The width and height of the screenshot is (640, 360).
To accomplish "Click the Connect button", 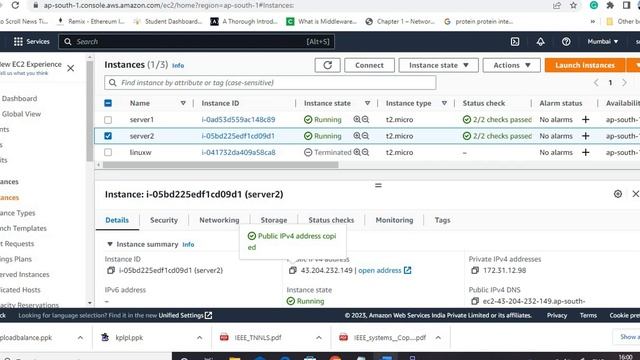I will click(x=369, y=65).
